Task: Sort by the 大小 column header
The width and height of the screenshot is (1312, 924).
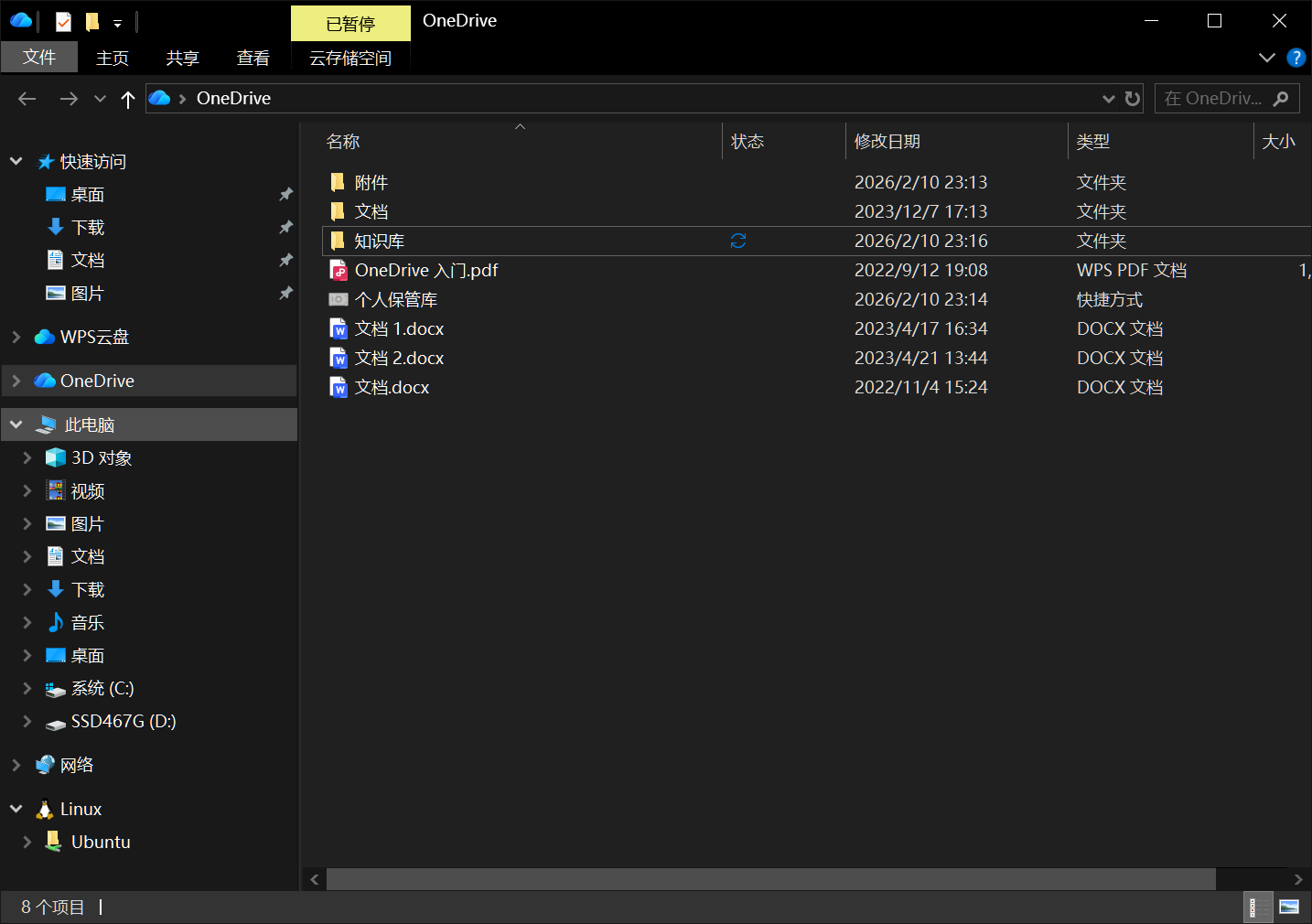Action: pyautogui.click(x=1283, y=141)
